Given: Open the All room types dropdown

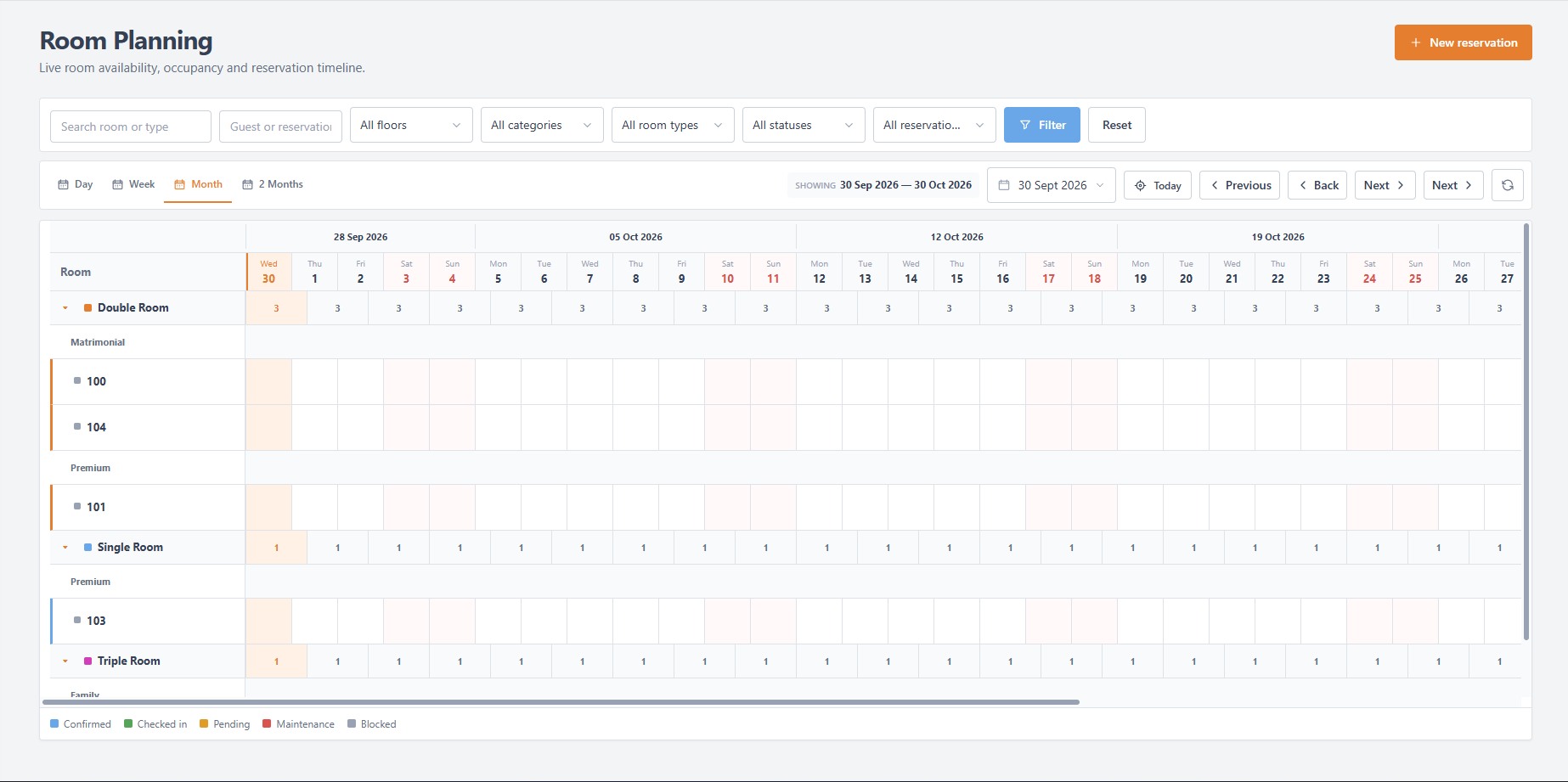Looking at the screenshot, I should pyautogui.click(x=673, y=125).
